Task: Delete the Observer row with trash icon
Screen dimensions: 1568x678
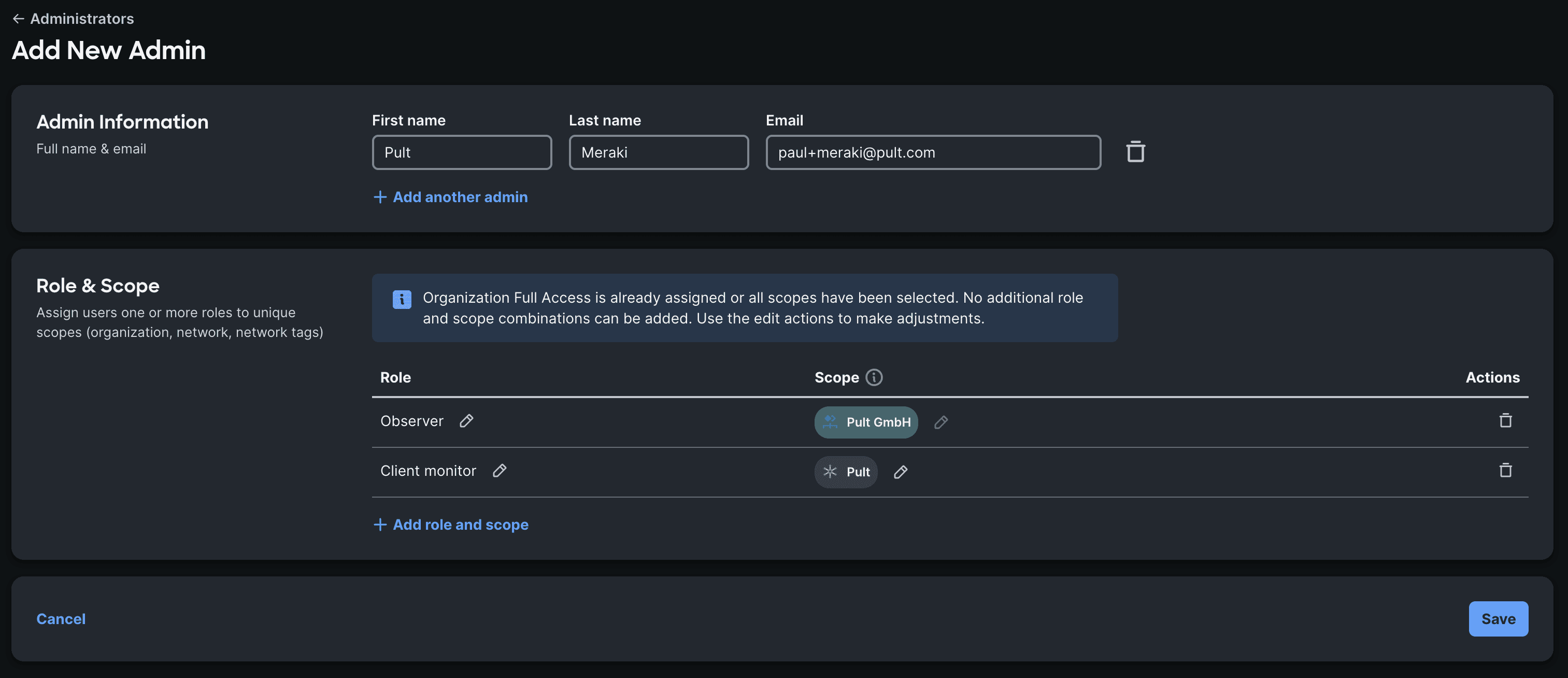Action: click(x=1505, y=420)
